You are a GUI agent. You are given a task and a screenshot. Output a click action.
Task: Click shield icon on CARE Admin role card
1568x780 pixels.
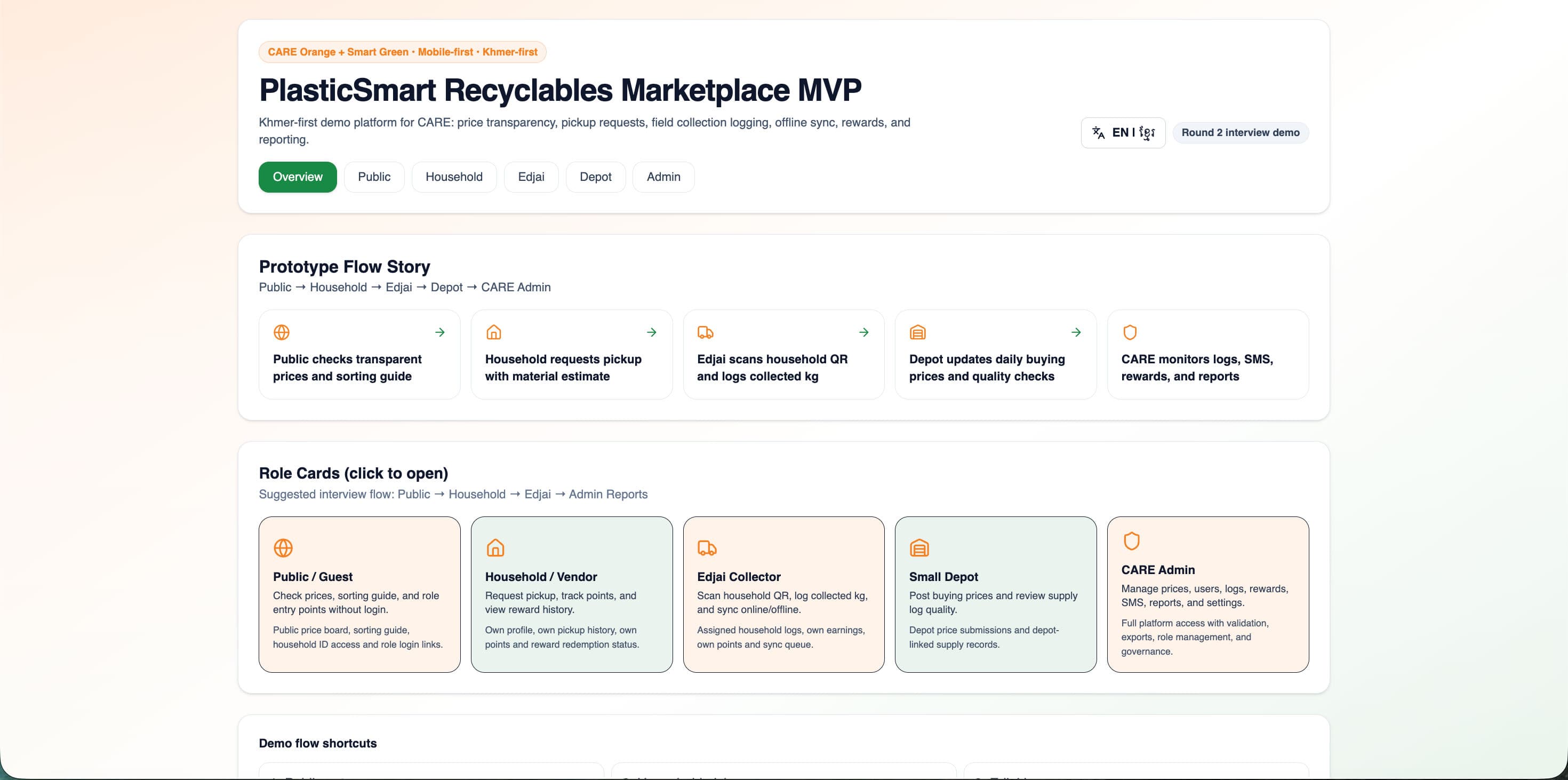click(x=1132, y=540)
